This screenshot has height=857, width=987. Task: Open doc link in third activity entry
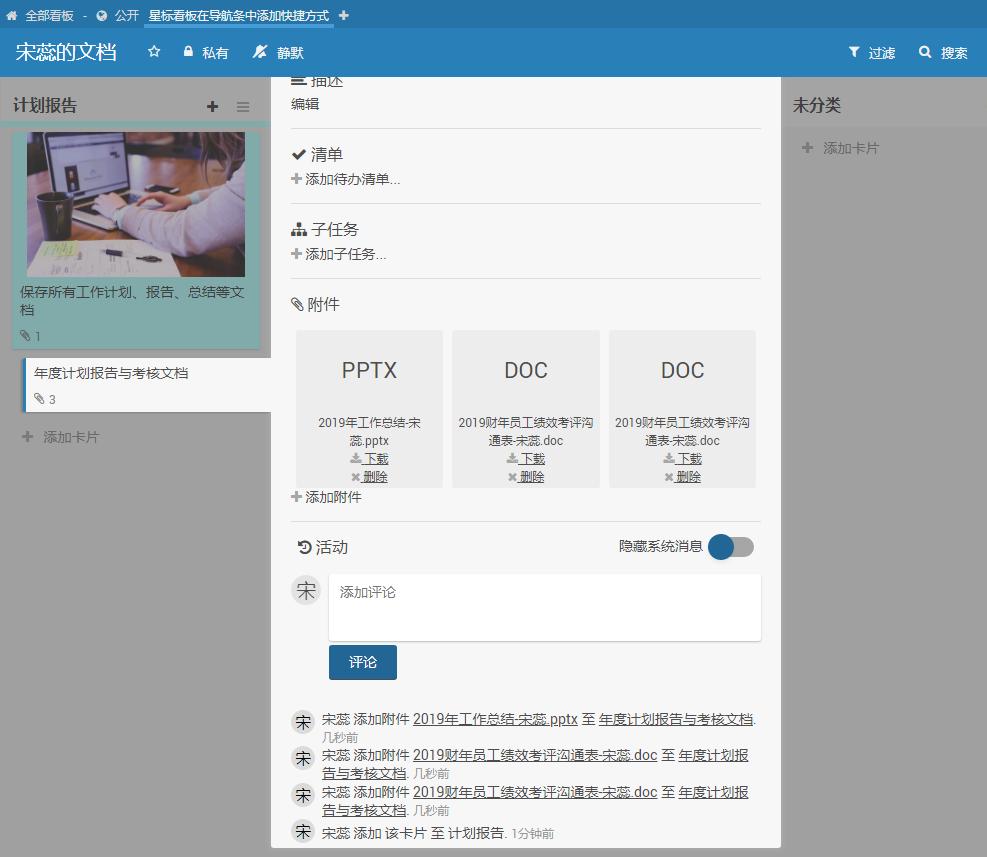click(535, 792)
